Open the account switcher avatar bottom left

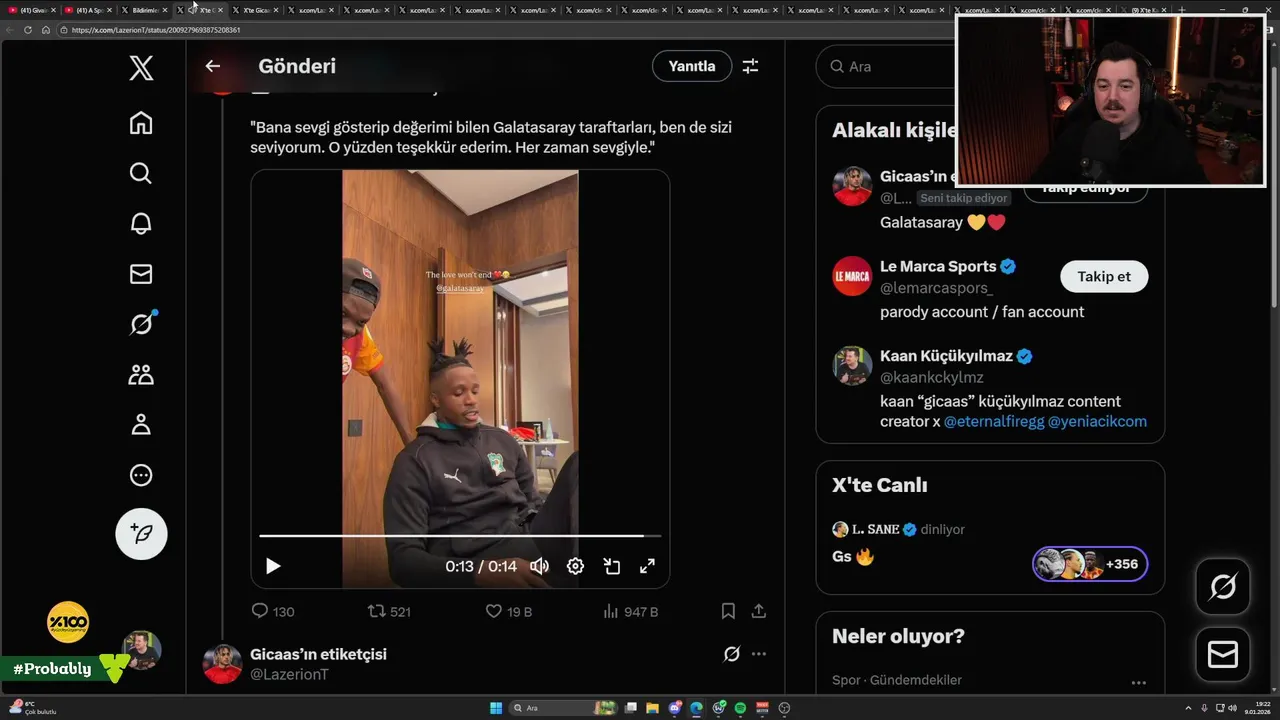[141, 650]
